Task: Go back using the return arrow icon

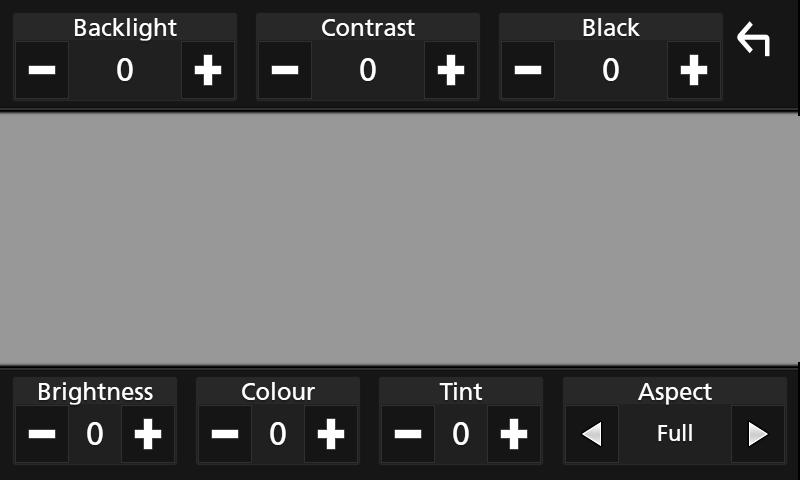Action: pyautogui.click(x=754, y=39)
